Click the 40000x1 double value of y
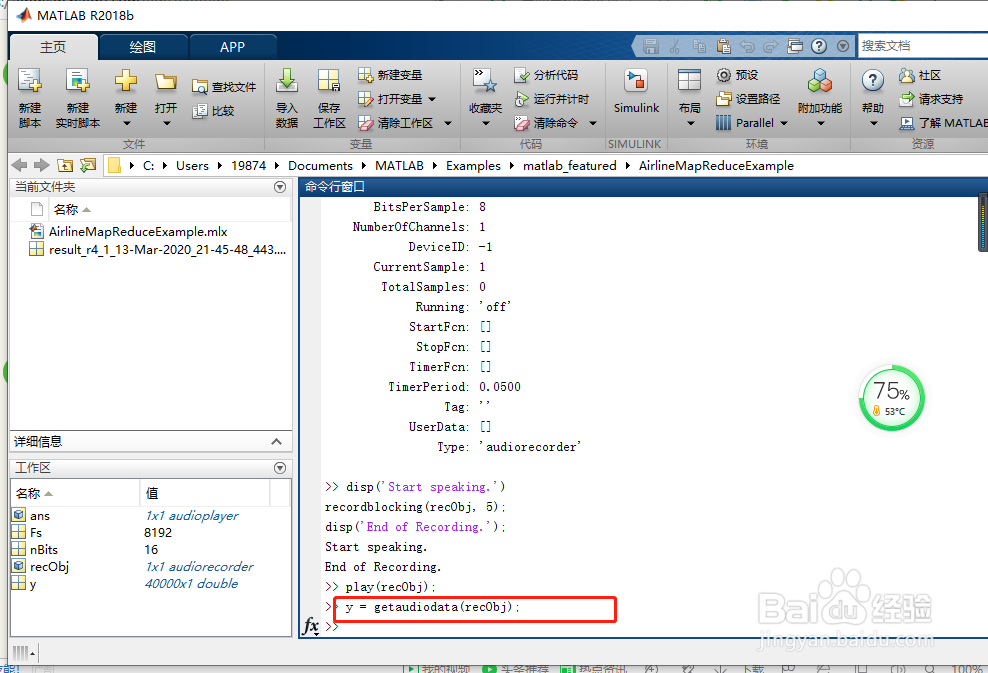Image resolution: width=988 pixels, height=673 pixels. click(x=192, y=584)
